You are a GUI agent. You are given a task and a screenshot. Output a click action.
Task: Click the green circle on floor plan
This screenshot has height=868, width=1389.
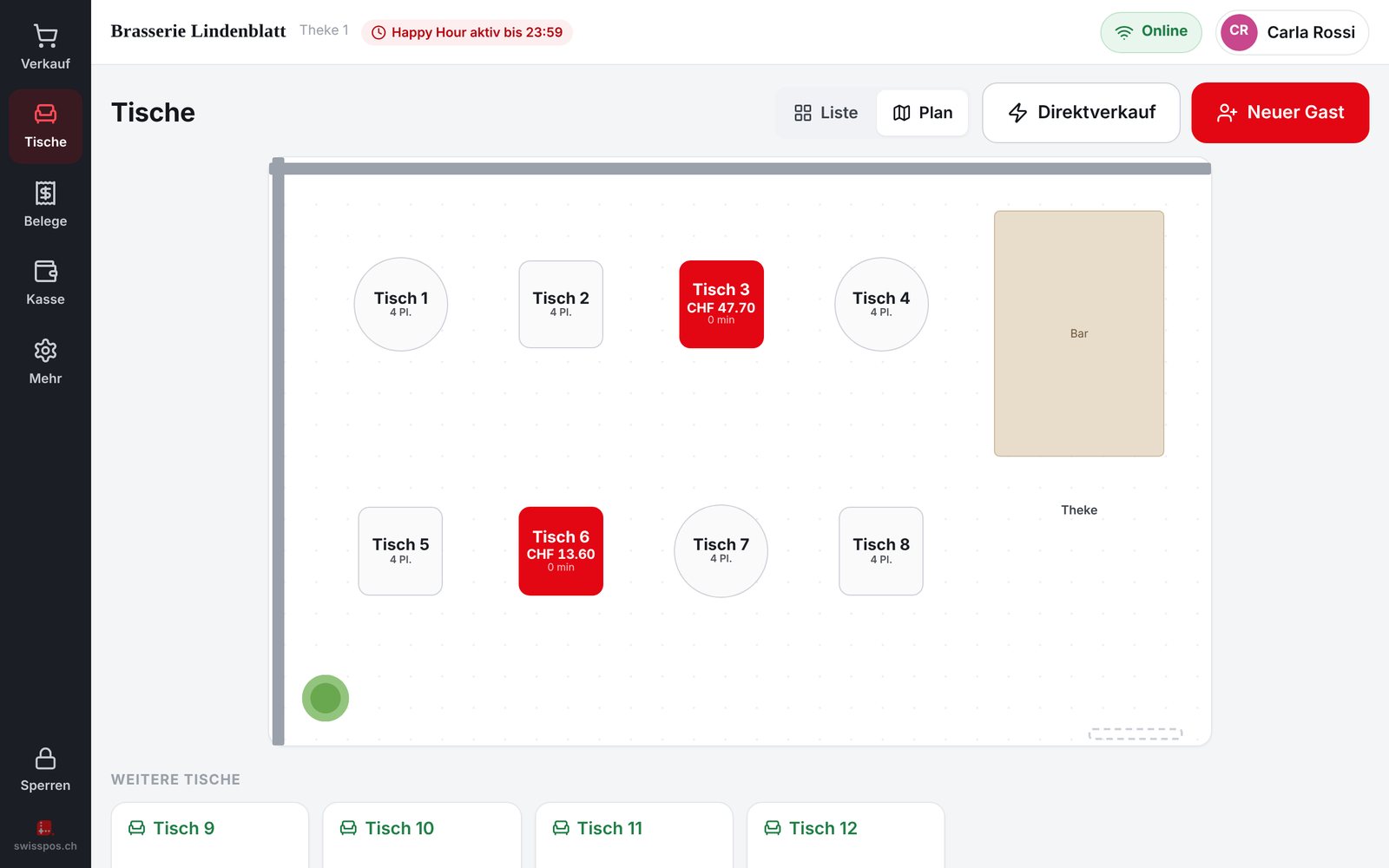(x=326, y=698)
